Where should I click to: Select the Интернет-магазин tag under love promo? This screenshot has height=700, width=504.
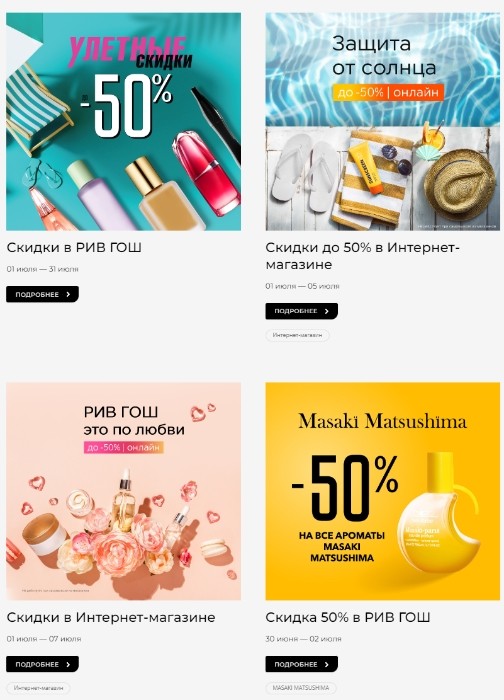click(x=38, y=688)
